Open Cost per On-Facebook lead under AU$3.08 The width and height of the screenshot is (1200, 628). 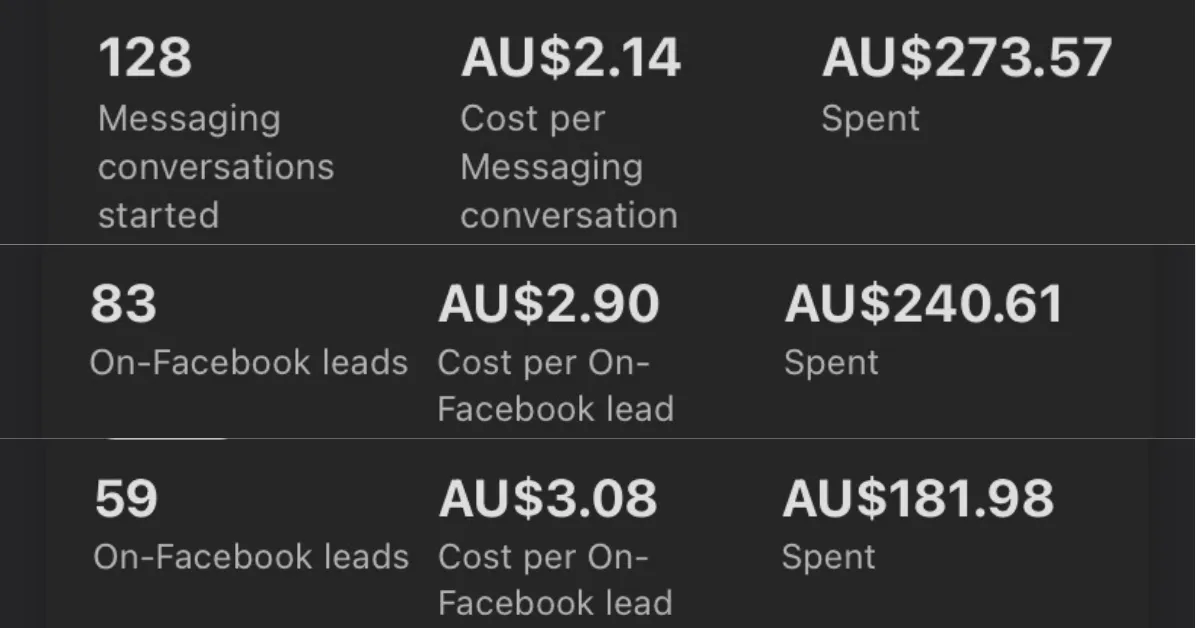pos(555,580)
